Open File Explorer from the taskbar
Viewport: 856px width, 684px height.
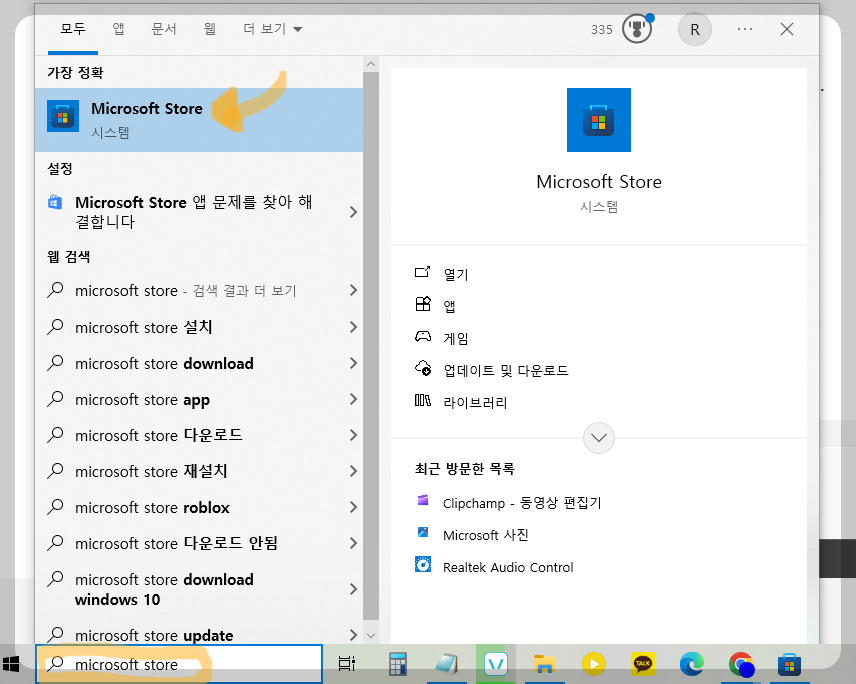pos(544,664)
